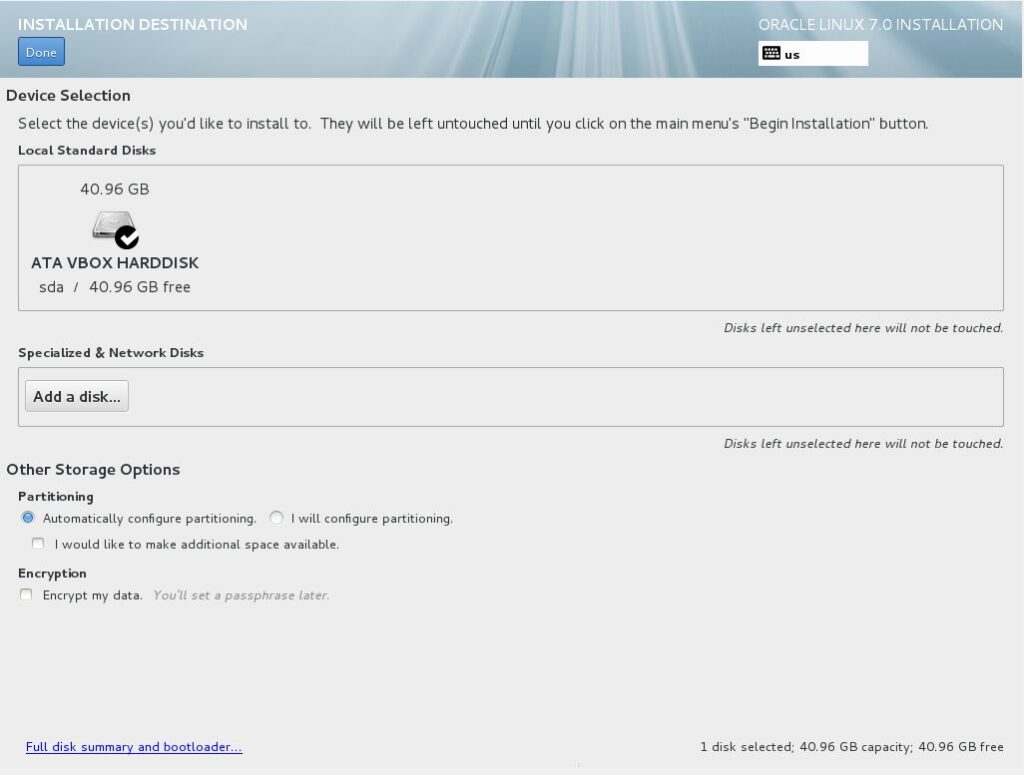Click the 1 disk selected status summary
This screenshot has height=775, width=1024.
(852, 746)
